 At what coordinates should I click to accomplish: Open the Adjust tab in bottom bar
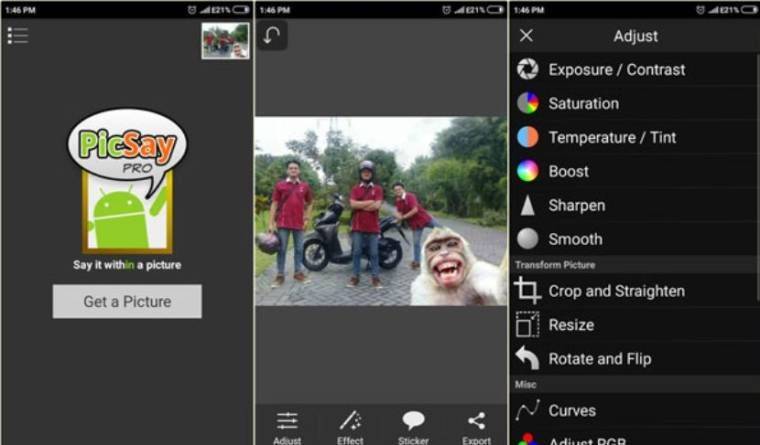(x=287, y=425)
